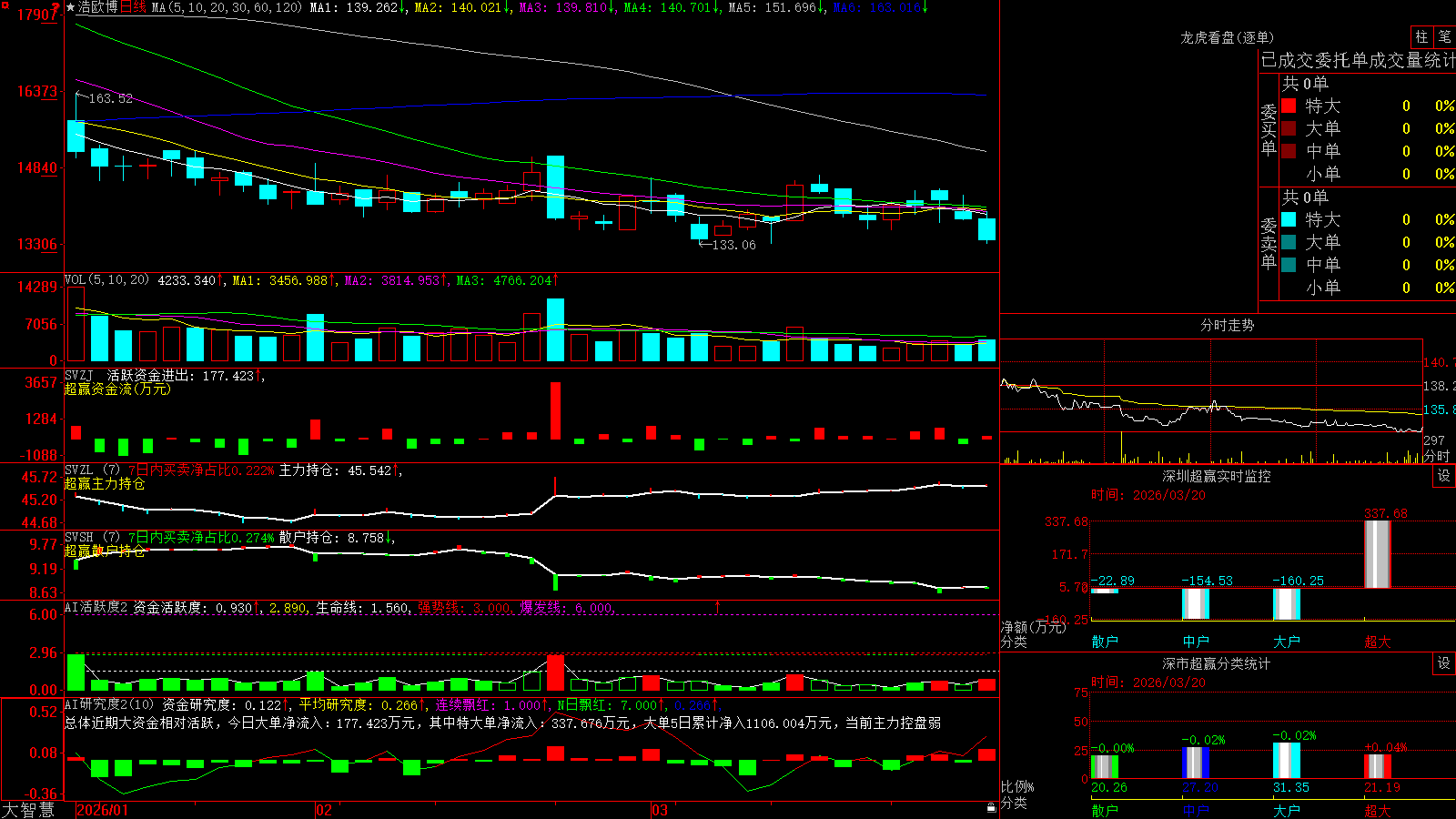Click the magenta 爆发线: 6.000 readout
This screenshot has height=819, width=1456.
tap(567, 607)
